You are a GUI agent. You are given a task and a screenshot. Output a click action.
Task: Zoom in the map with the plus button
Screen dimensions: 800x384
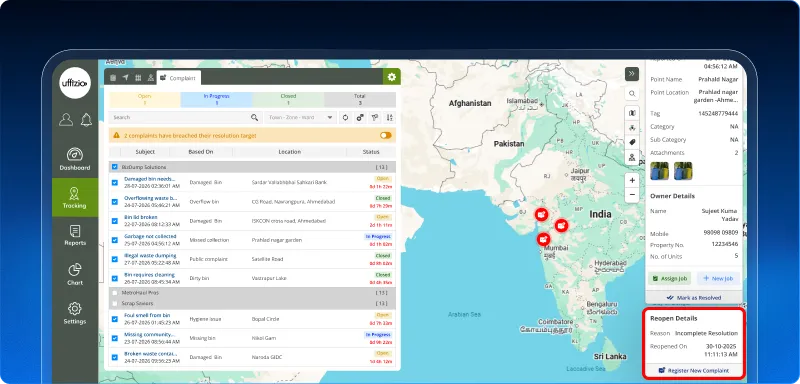pos(632,181)
